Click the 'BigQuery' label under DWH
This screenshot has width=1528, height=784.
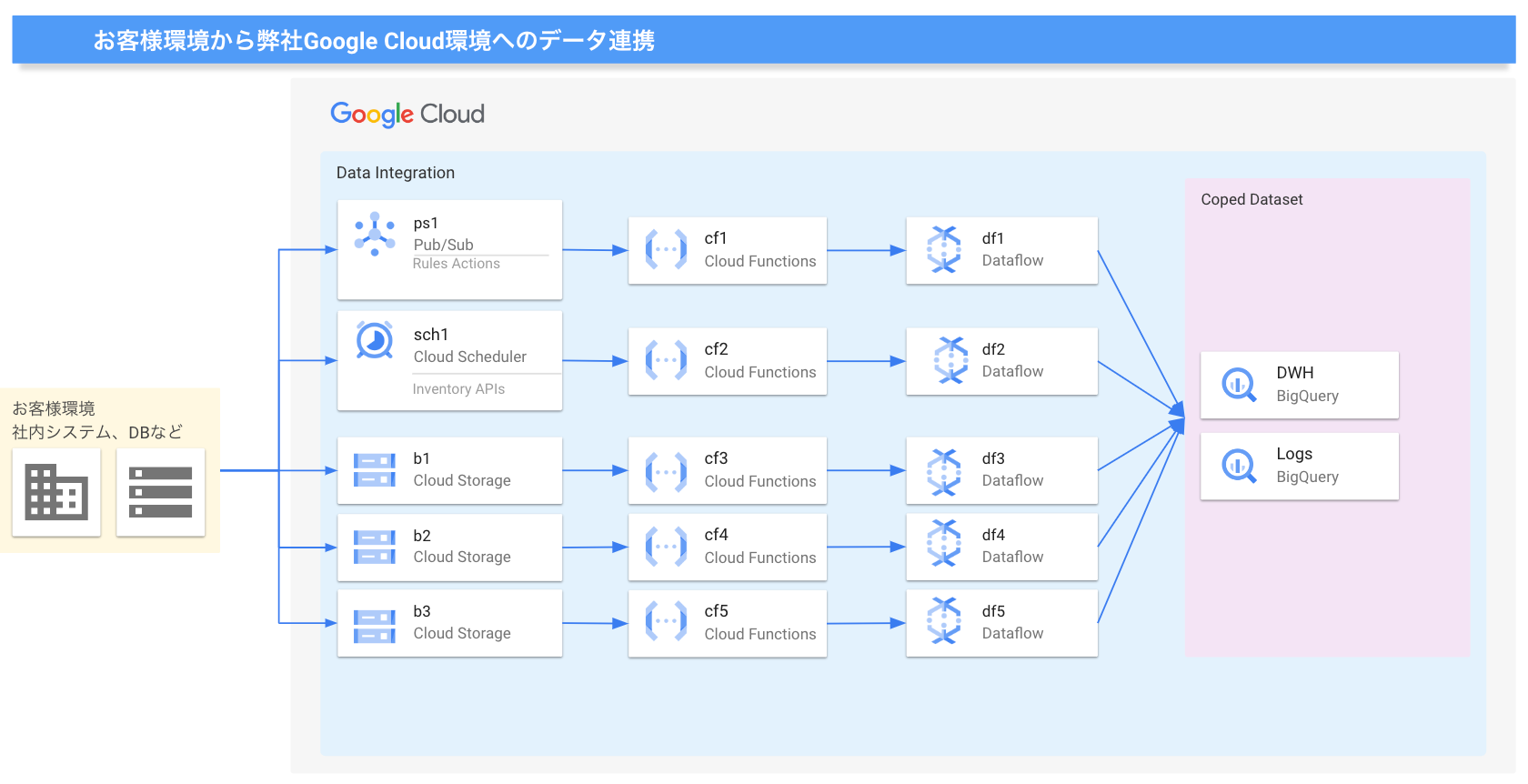tap(1308, 396)
